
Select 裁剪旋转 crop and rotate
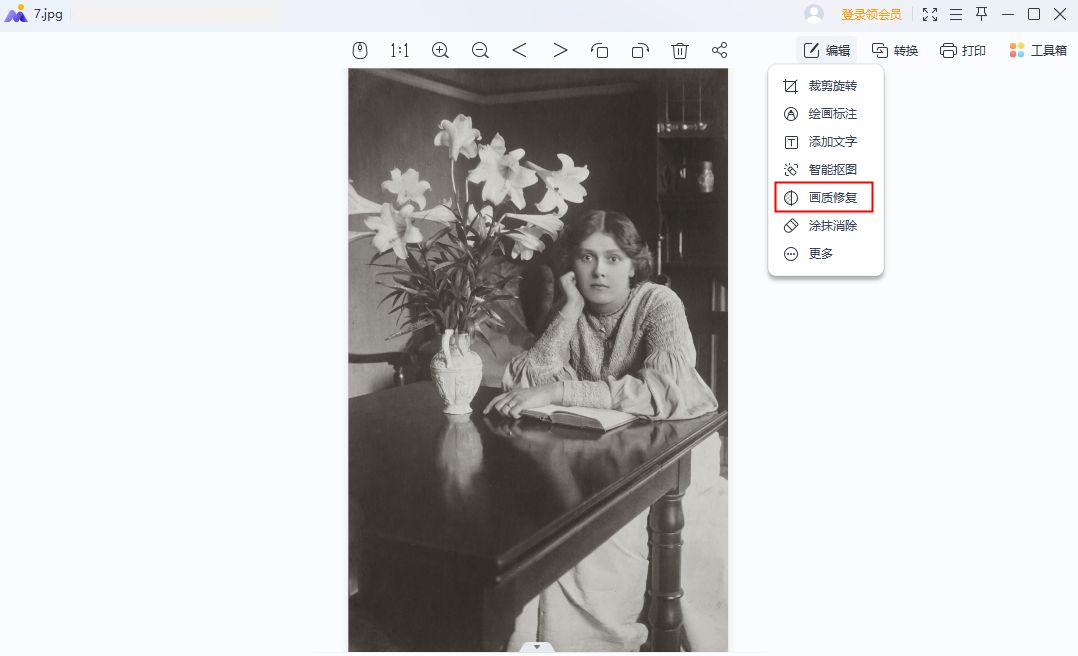click(x=825, y=86)
